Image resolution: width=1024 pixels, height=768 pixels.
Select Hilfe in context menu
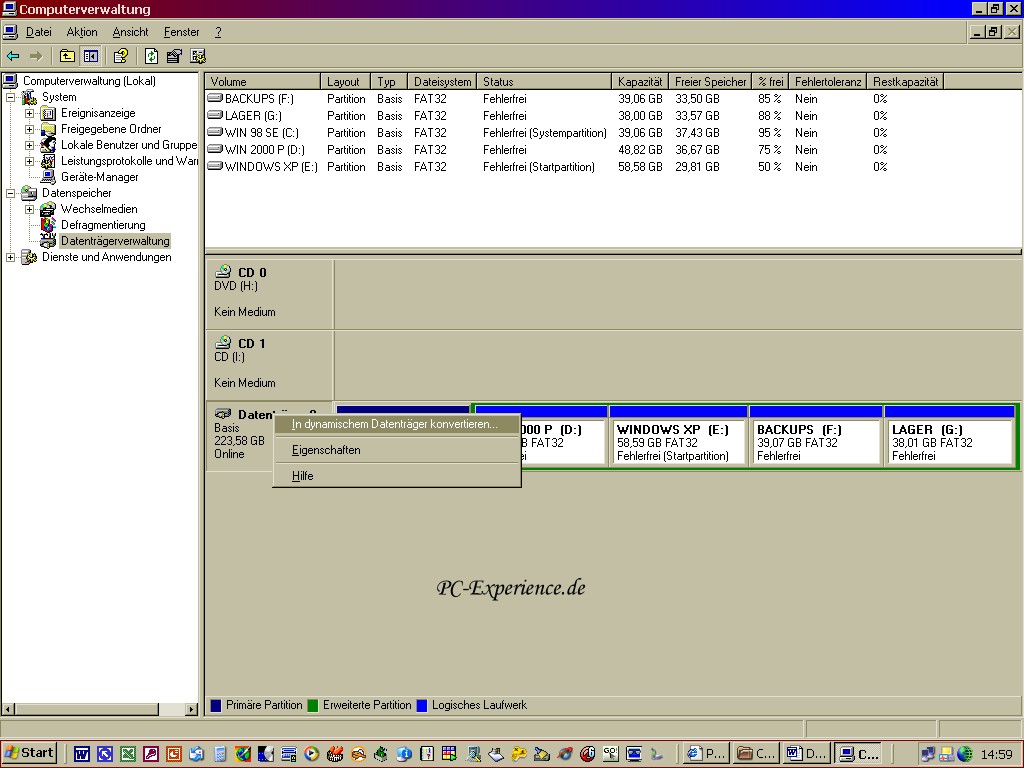[396, 476]
